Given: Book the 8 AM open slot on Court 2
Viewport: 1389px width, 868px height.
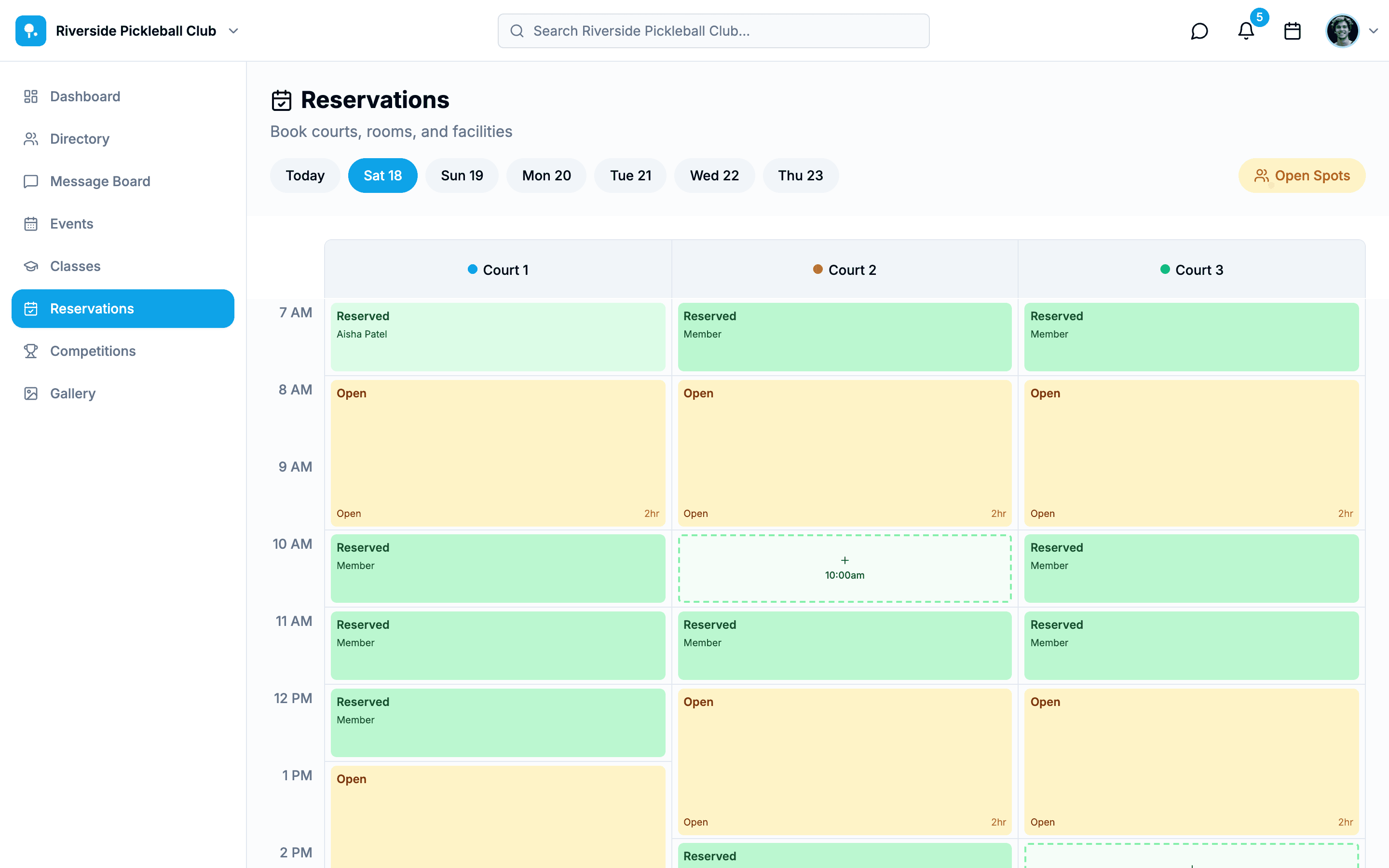Looking at the screenshot, I should pos(845,453).
